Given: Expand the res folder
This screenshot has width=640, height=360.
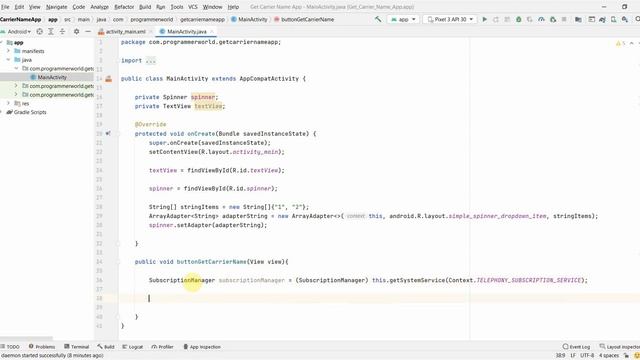Looking at the screenshot, I should pyautogui.click(x=8, y=103).
